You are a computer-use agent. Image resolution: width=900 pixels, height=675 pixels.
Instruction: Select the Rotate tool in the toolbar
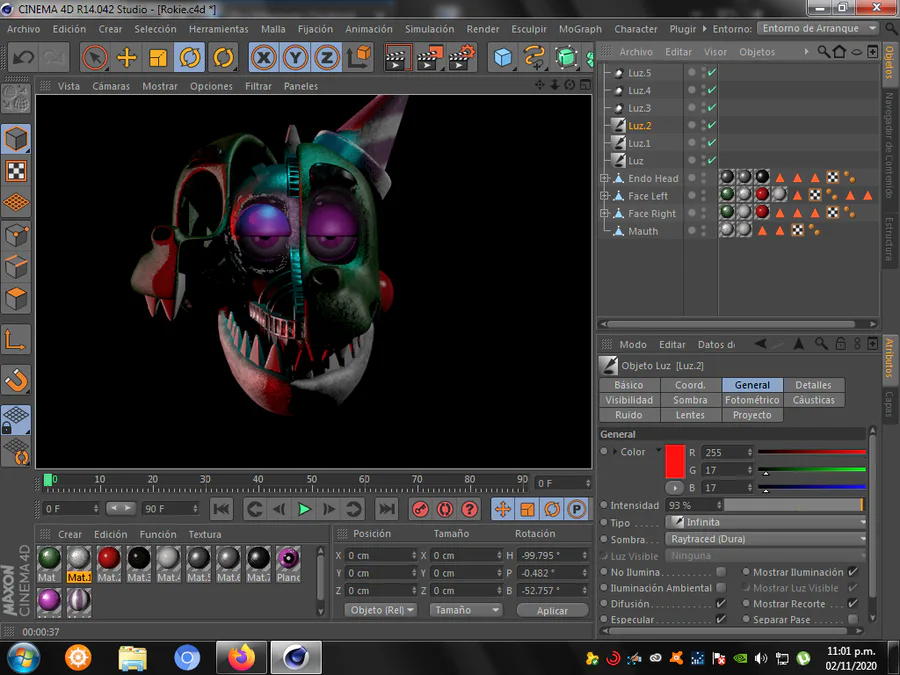click(x=190, y=58)
